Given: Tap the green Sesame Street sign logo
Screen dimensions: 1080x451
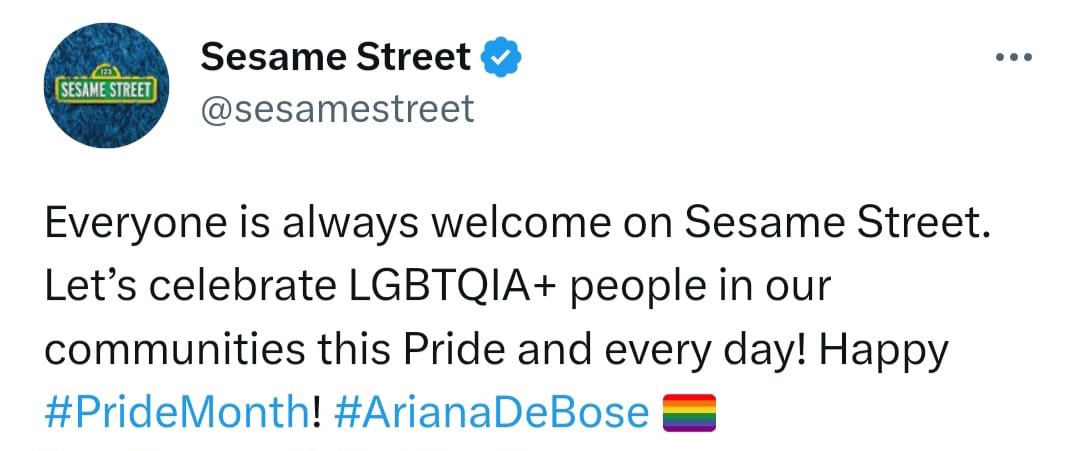Looking at the screenshot, I should coord(107,85).
